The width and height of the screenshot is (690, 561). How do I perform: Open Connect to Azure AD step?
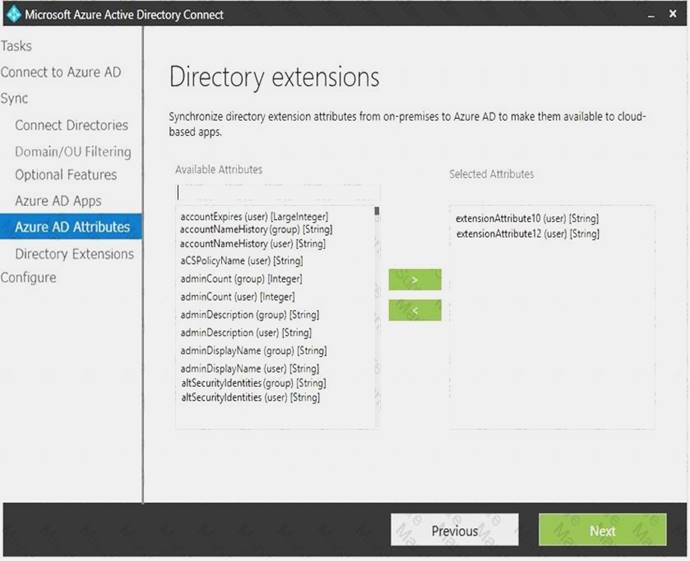click(x=61, y=72)
